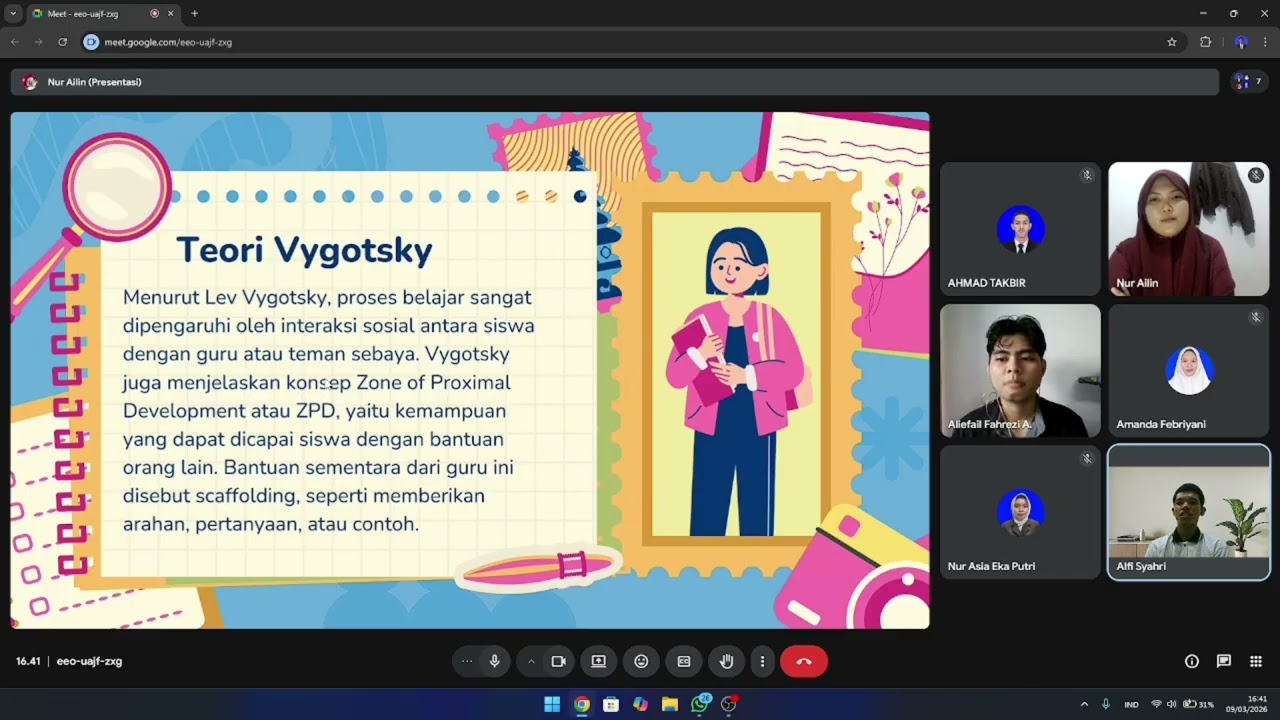The image size is (1280, 720).
Task: View site information icon in address bar
Action: coord(91,42)
